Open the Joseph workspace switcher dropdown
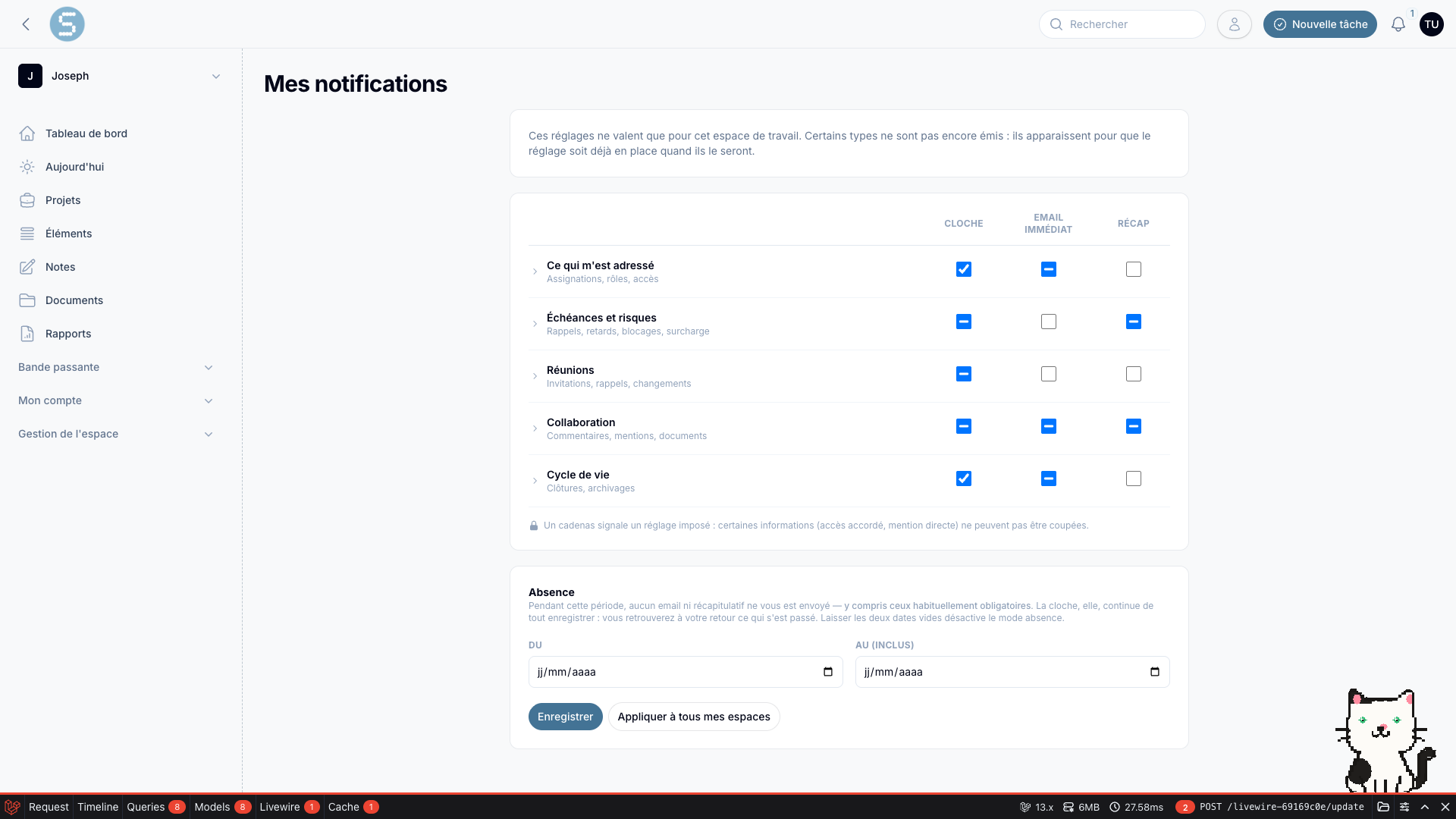1456x819 pixels. (x=121, y=76)
